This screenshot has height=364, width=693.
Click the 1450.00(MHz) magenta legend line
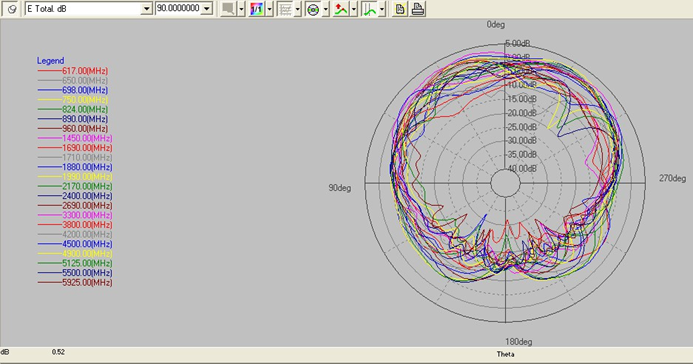50,138
